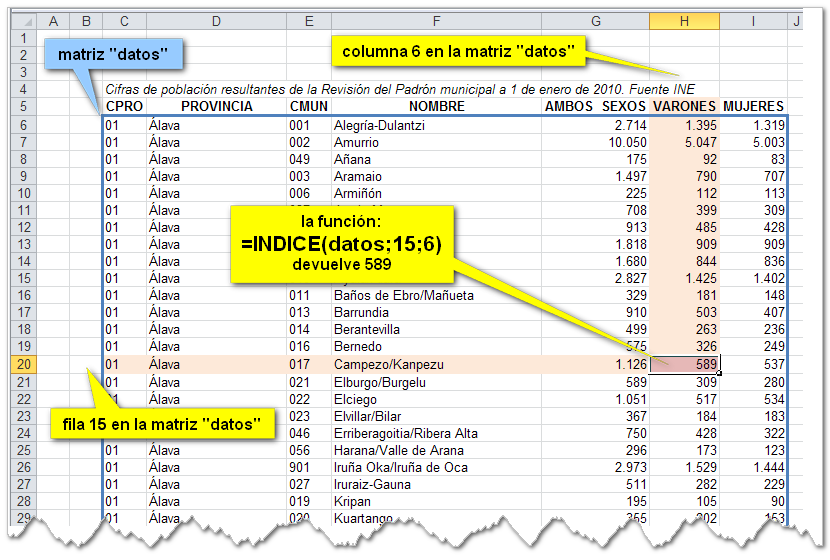This screenshot has height=560, width=830.
Task: Select the column F header
Action: tap(436, 21)
